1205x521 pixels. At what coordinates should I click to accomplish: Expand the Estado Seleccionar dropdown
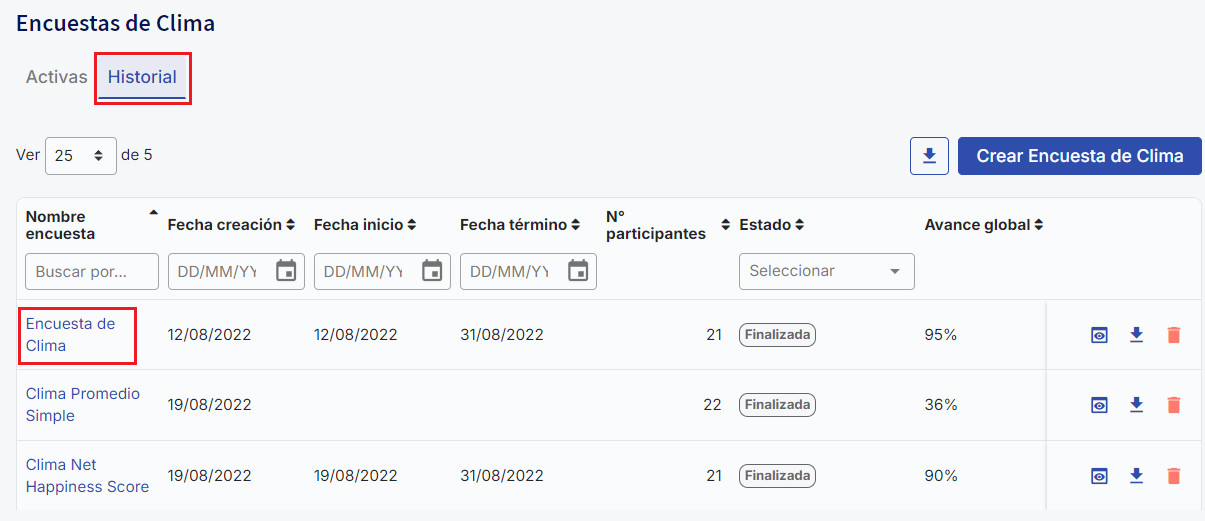pos(826,271)
